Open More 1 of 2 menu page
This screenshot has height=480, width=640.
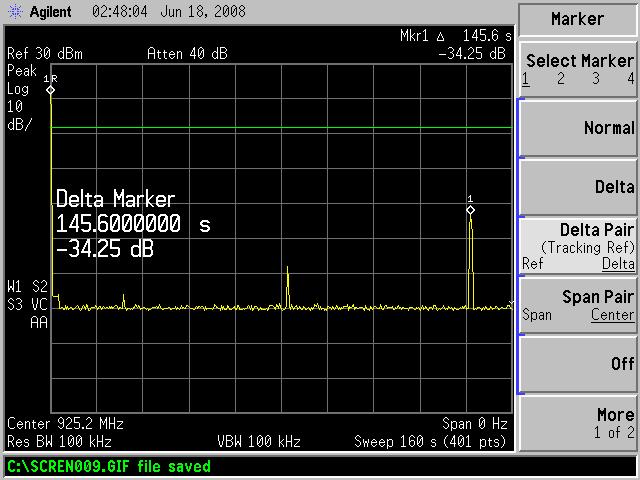point(578,422)
